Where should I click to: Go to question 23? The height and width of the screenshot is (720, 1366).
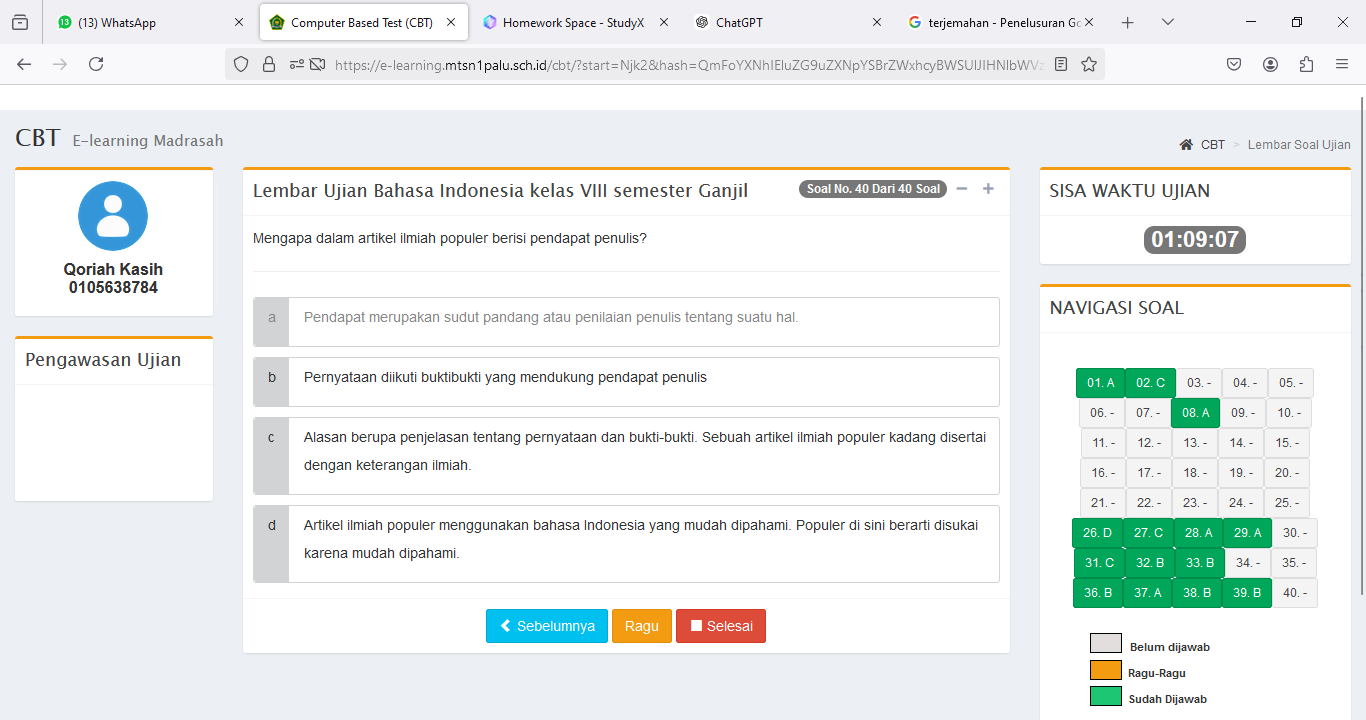(x=1196, y=503)
